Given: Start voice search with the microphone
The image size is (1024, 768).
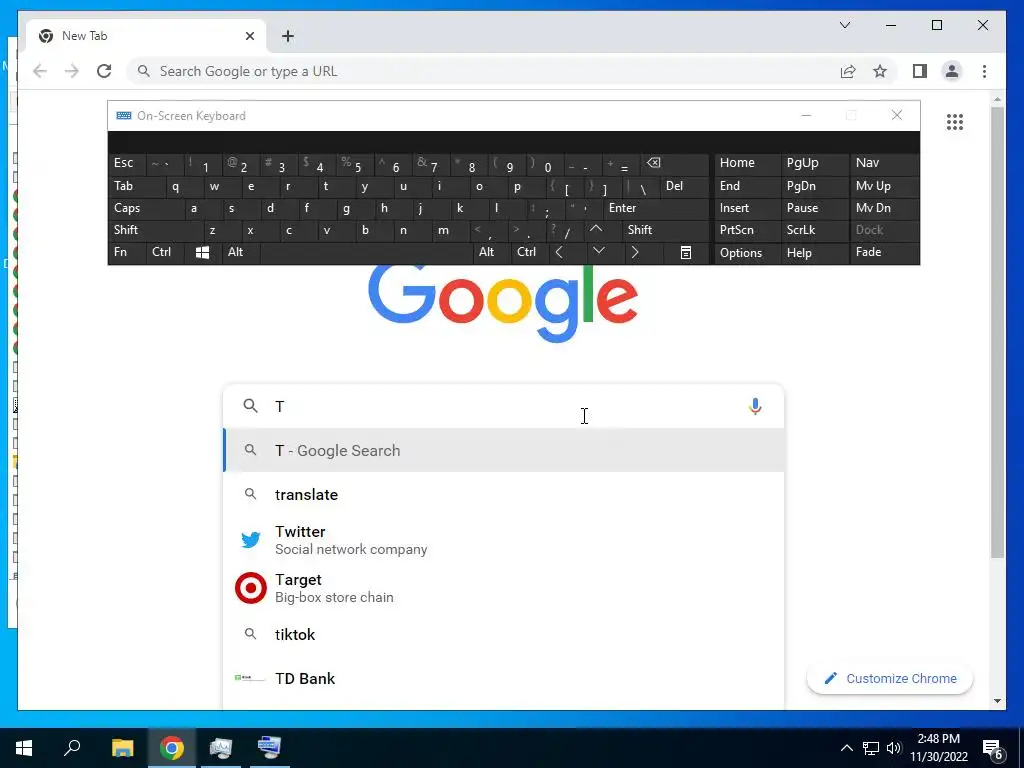Looking at the screenshot, I should pos(755,406).
